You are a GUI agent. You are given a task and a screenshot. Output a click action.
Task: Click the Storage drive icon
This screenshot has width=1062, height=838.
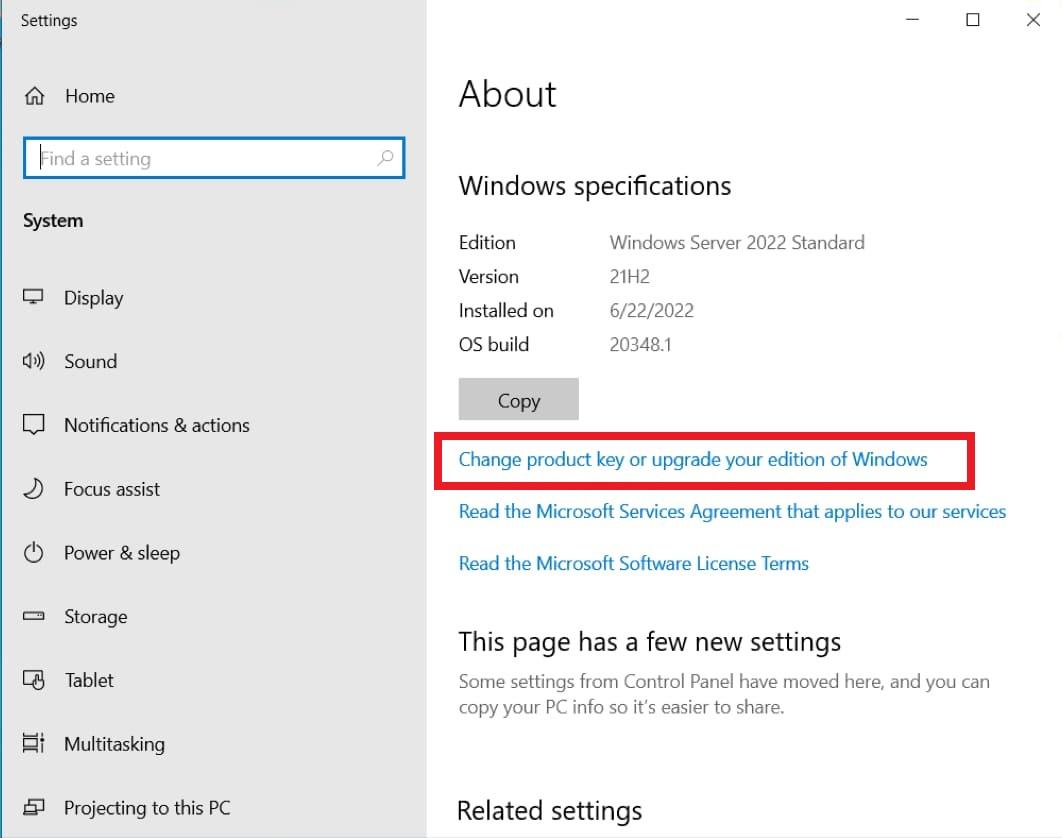coord(34,617)
